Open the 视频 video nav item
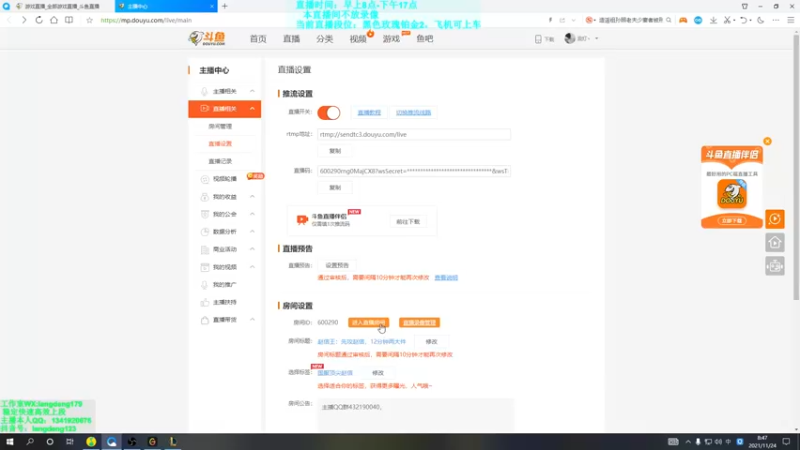The width and height of the screenshot is (800, 450). pyautogui.click(x=358, y=39)
